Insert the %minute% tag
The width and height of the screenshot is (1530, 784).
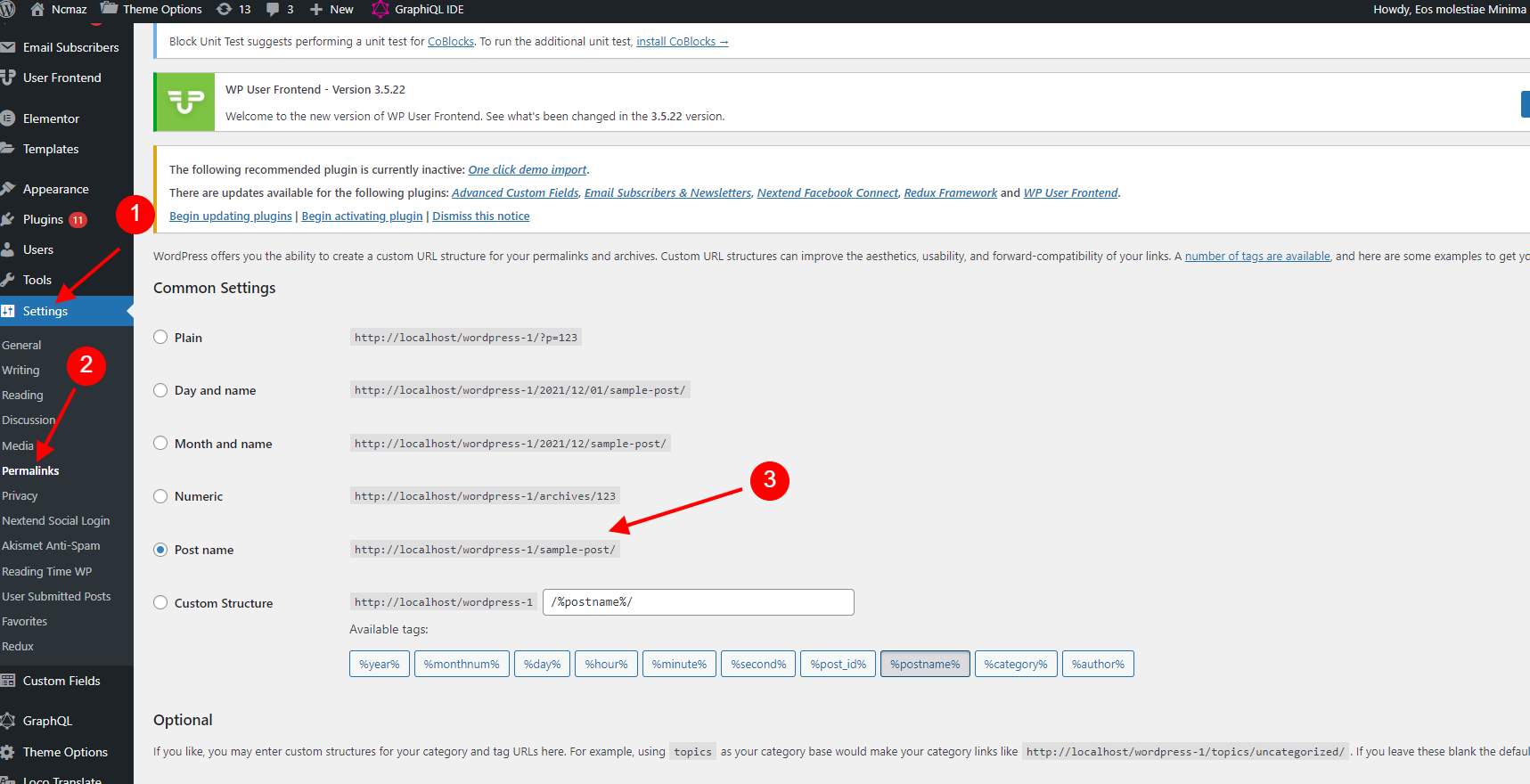(679, 664)
